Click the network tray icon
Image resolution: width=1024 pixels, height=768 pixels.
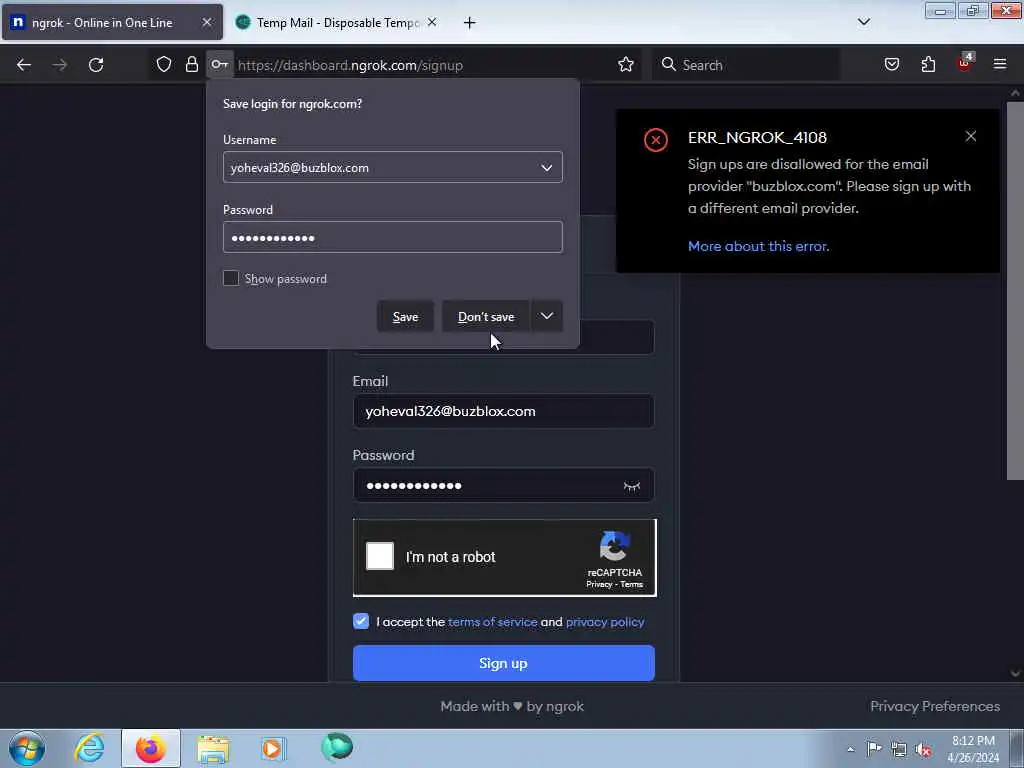tap(899, 750)
